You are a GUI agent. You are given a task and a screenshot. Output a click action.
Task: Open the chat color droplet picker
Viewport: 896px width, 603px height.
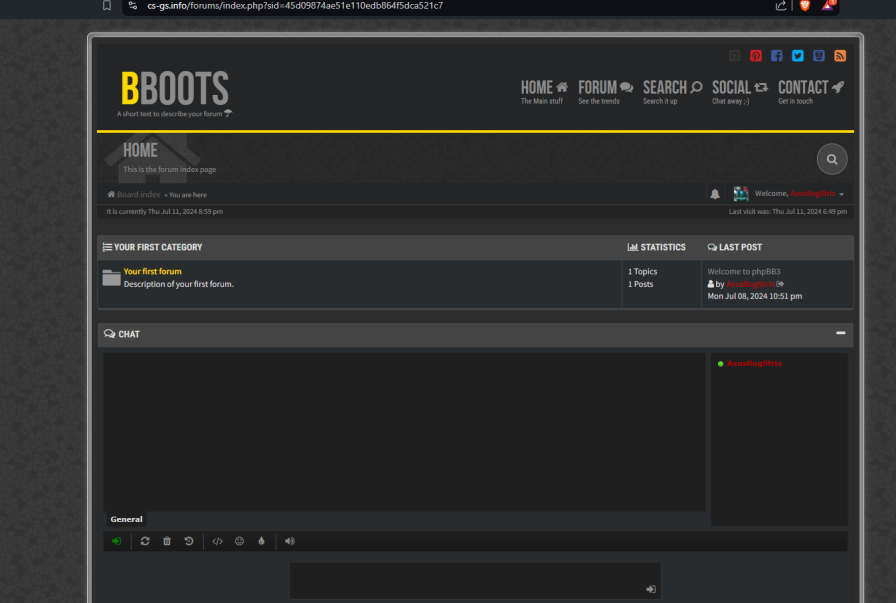[261, 541]
